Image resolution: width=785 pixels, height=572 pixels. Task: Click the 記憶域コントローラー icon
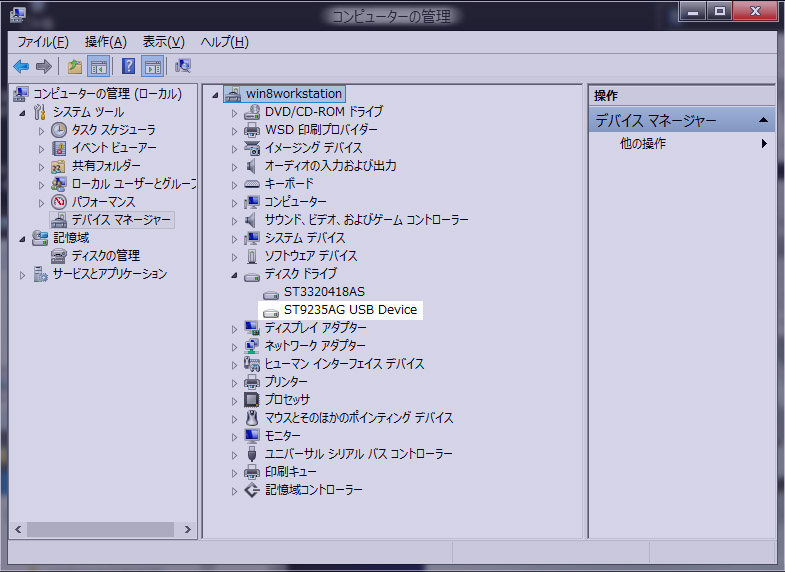pyautogui.click(x=252, y=490)
